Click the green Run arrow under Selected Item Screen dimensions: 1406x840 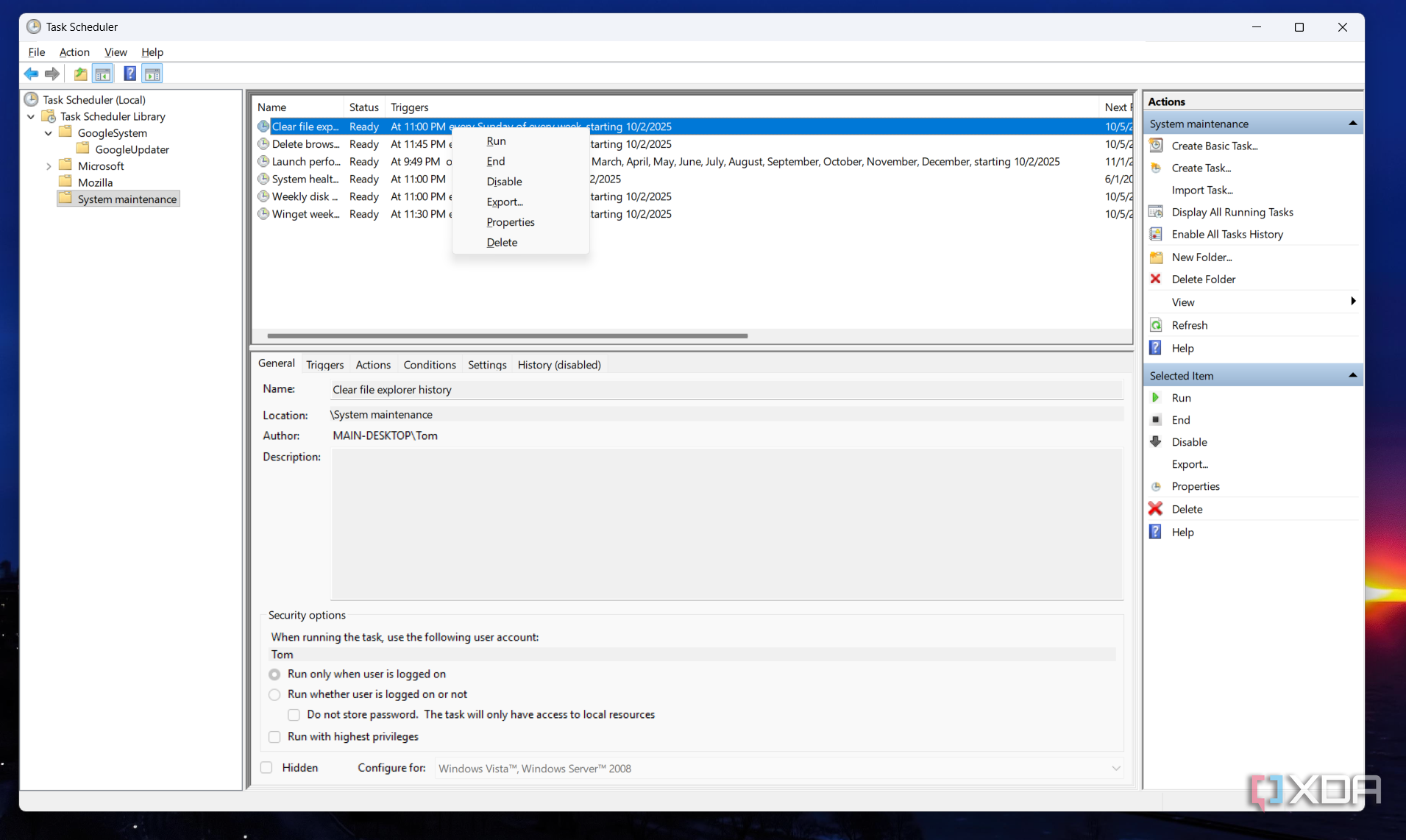tap(1156, 397)
